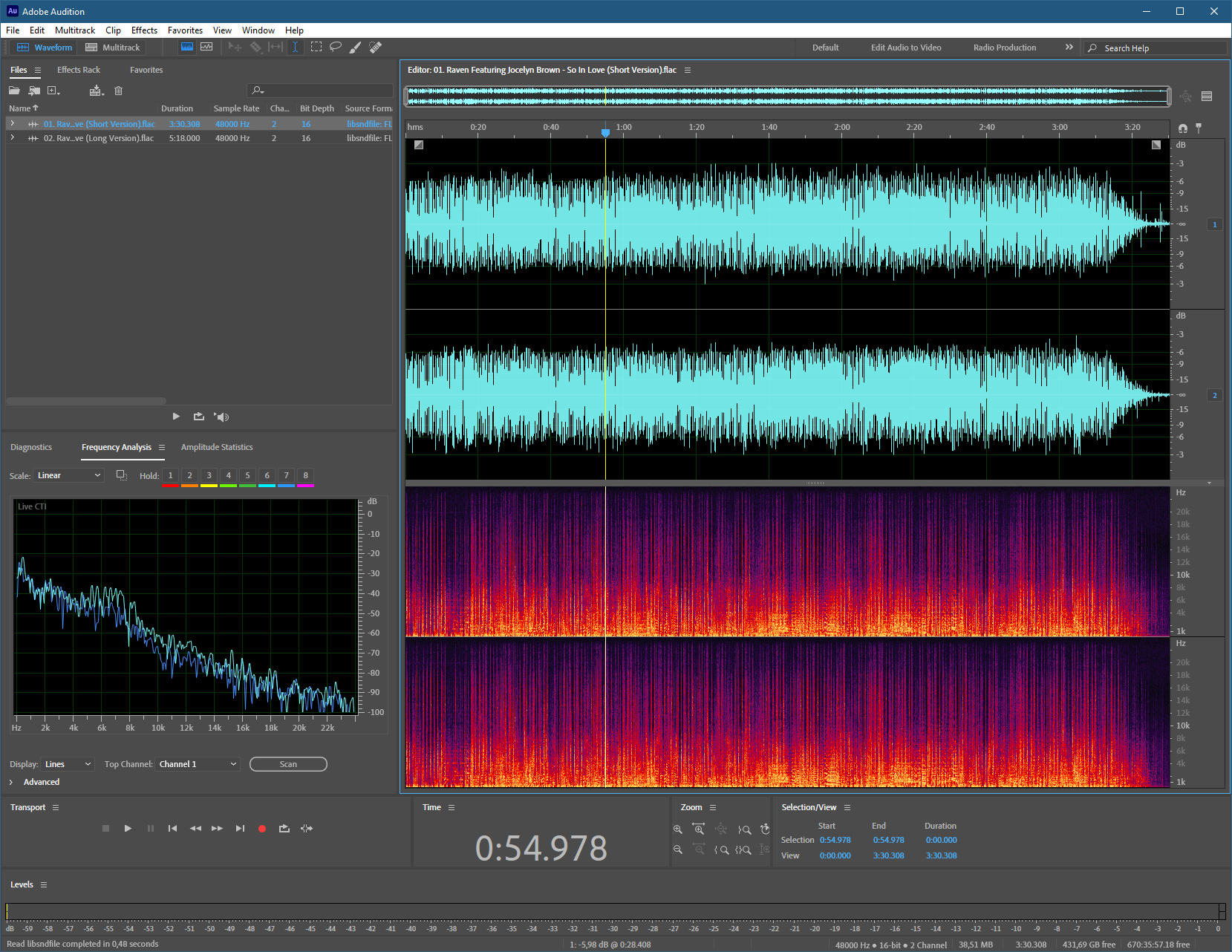Toggle channel 2 enable button
Screen dimensions: 1232x952
[x=1215, y=395]
